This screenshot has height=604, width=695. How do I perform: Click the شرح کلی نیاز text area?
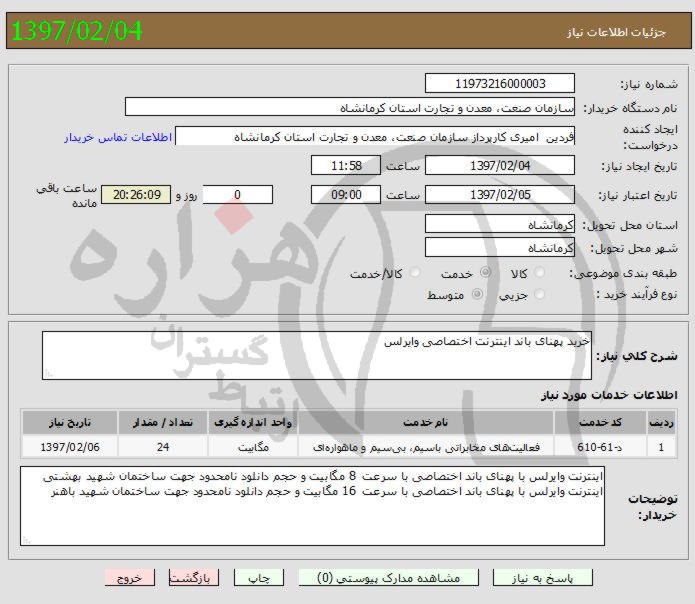pyautogui.click(x=316, y=355)
